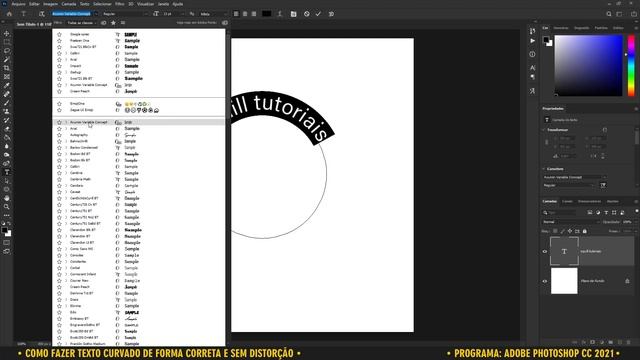Choose Acumin Variable Concept highlighted font row
This screenshot has width=640, height=360.
click(139, 122)
